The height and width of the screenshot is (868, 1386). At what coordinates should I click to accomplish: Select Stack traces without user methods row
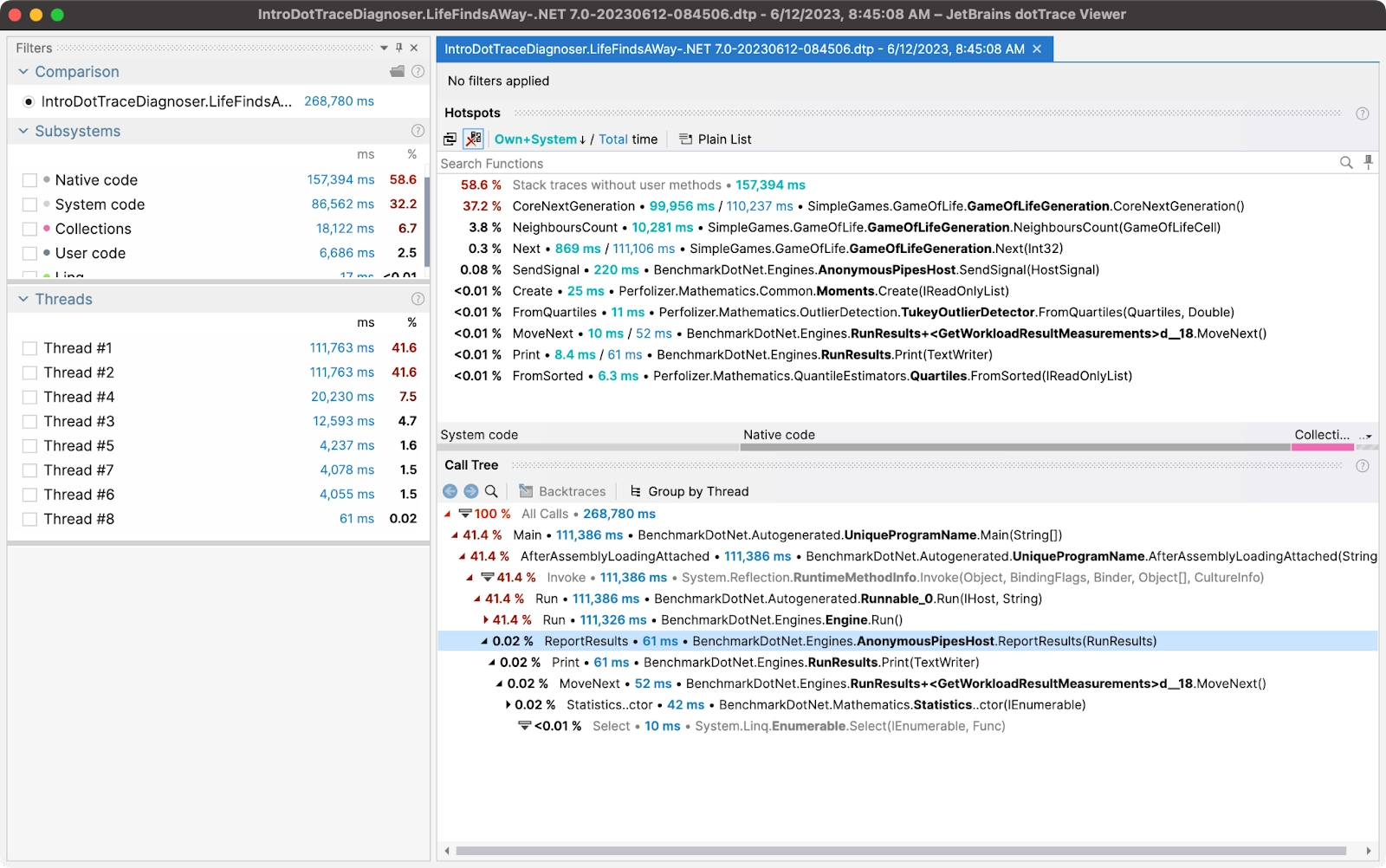click(x=907, y=185)
